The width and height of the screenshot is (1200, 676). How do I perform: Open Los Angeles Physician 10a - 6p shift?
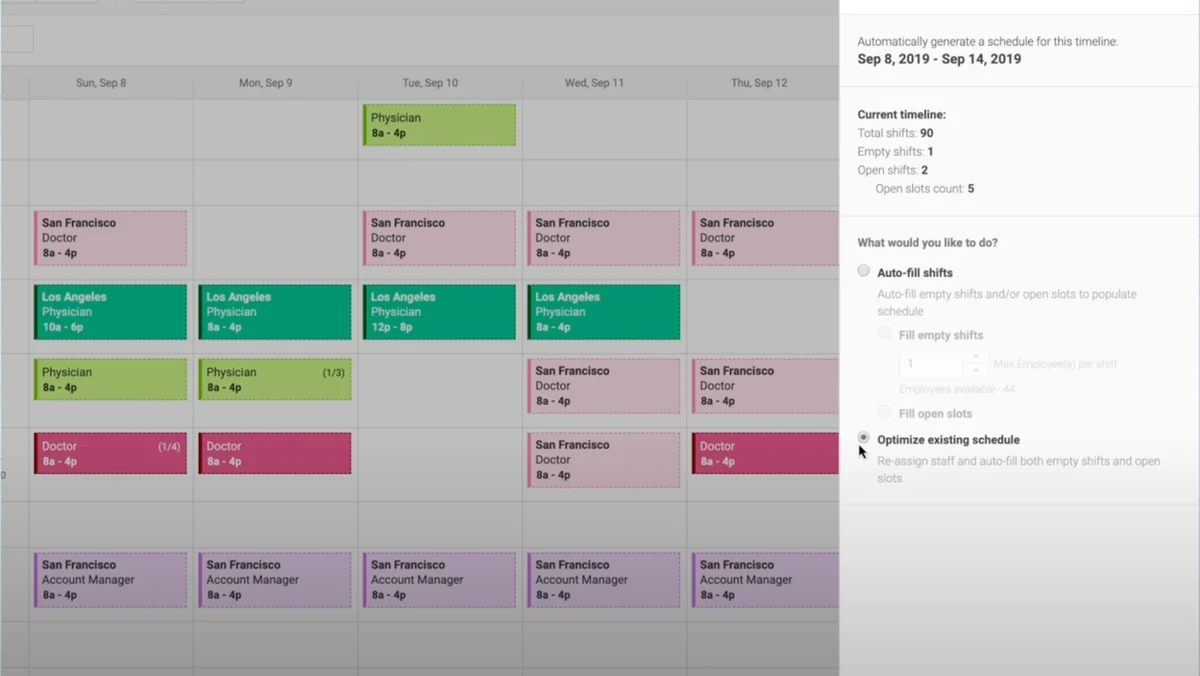click(x=110, y=312)
